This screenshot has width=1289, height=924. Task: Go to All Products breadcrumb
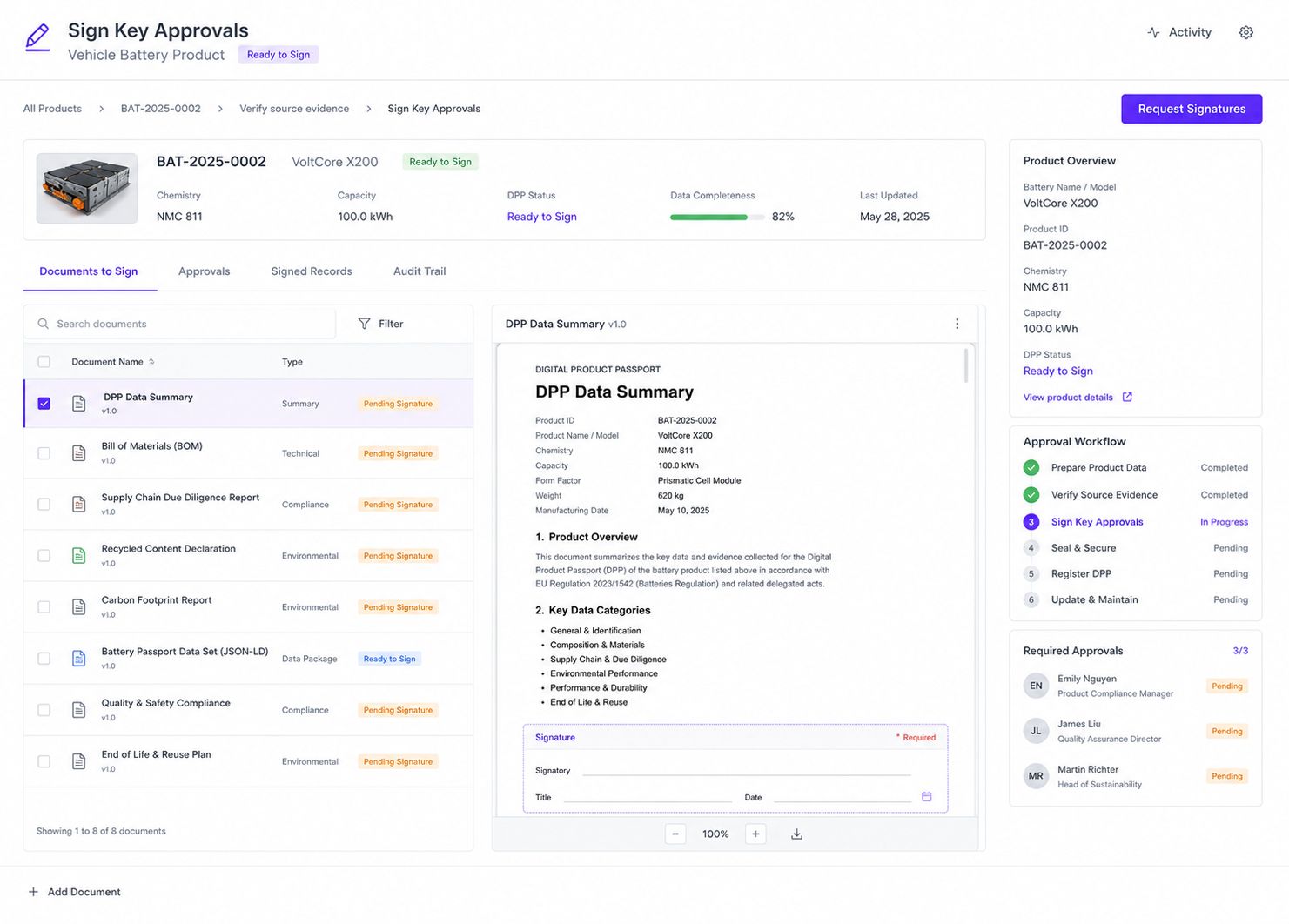pyautogui.click(x=52, y=109)
